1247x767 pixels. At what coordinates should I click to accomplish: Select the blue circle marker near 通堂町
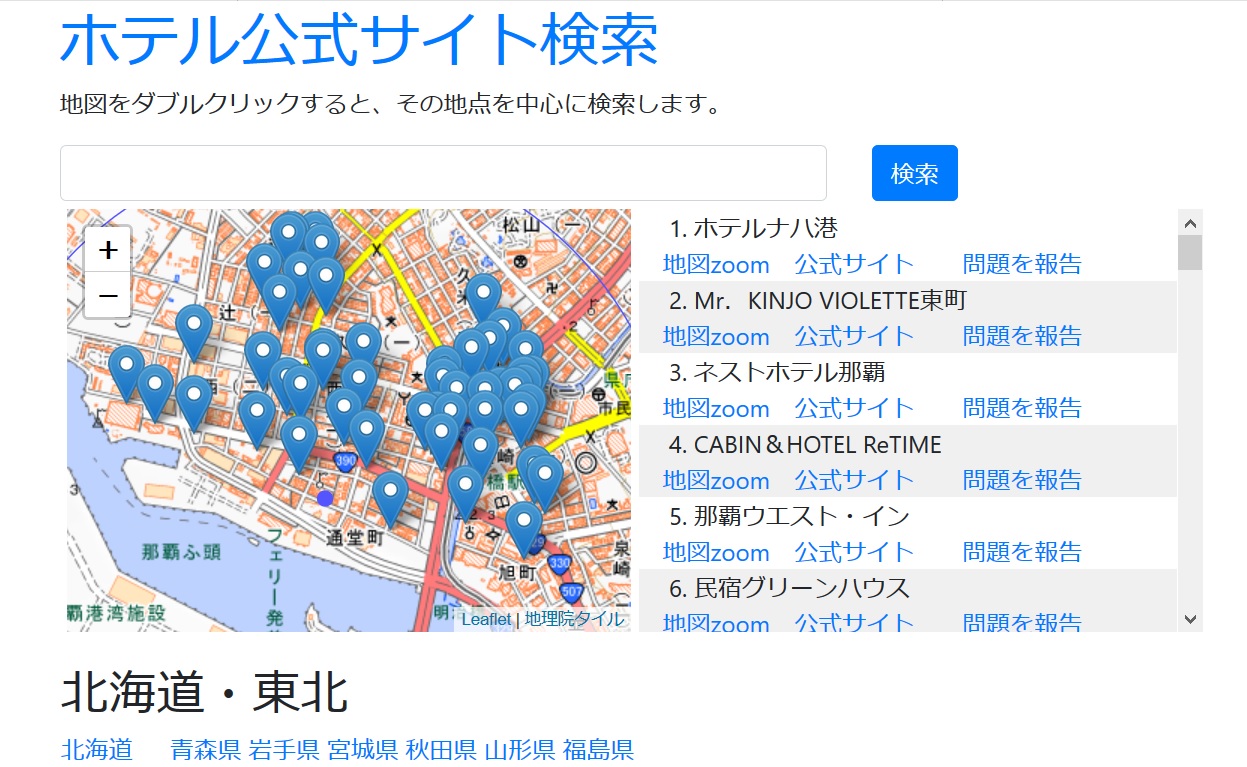click(x=325, y=499)
